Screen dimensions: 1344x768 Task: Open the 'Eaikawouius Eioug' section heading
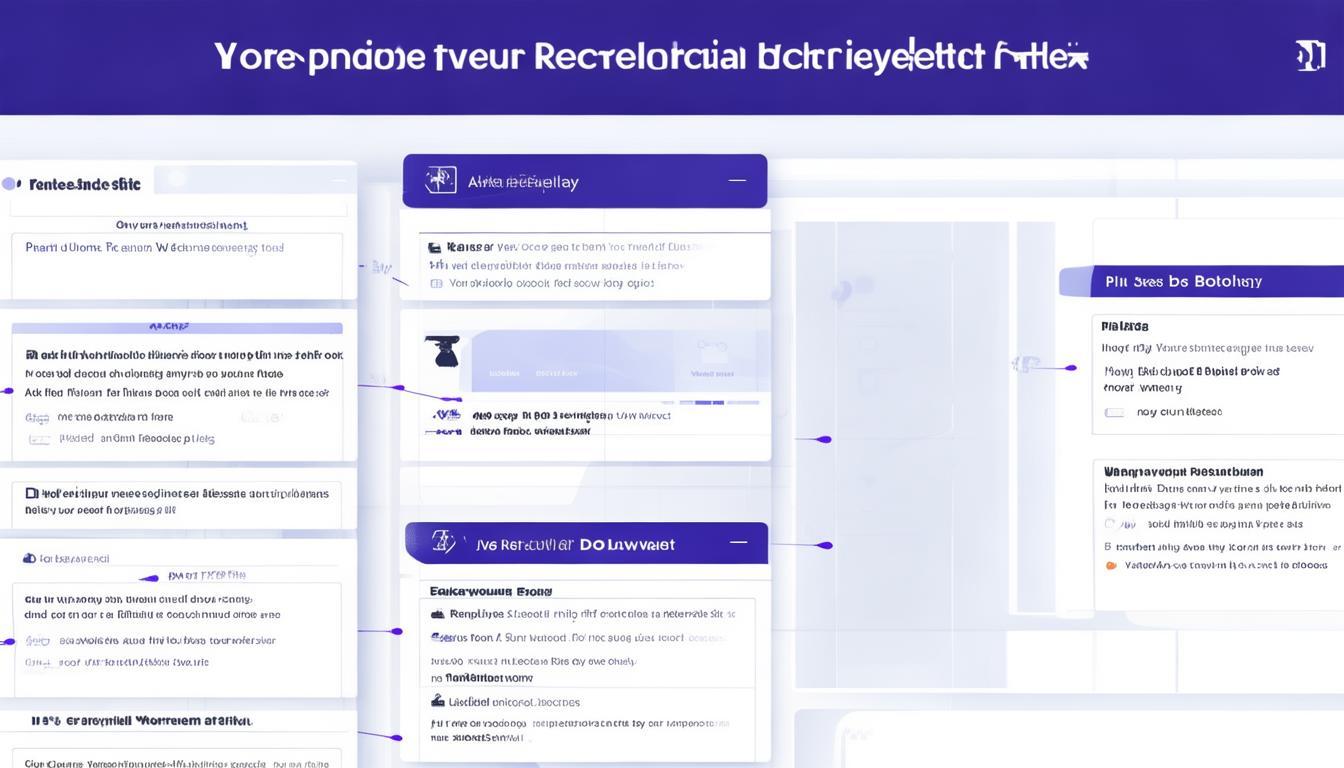(491, 591)
